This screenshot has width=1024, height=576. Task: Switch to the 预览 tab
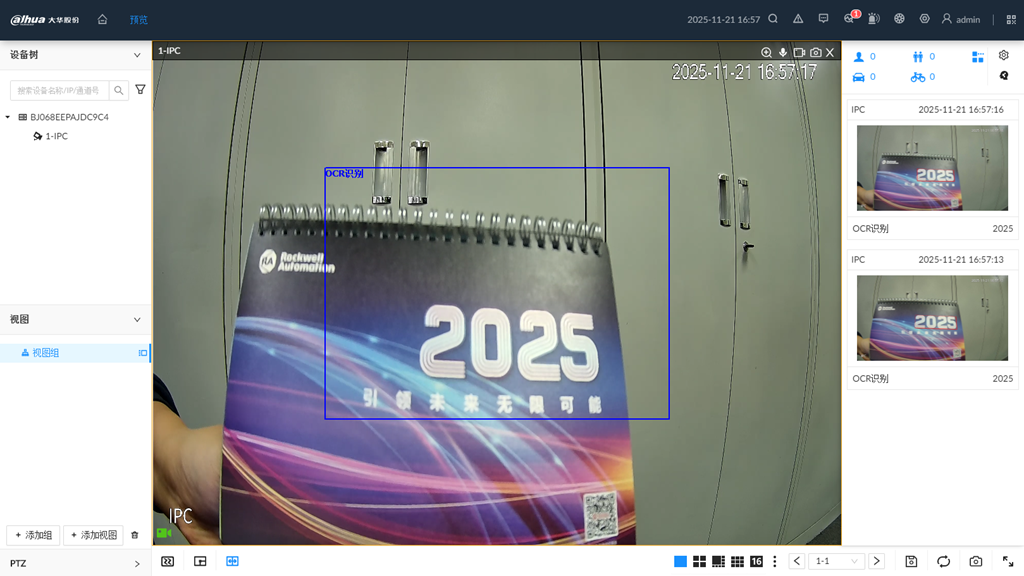click(138, 19)
